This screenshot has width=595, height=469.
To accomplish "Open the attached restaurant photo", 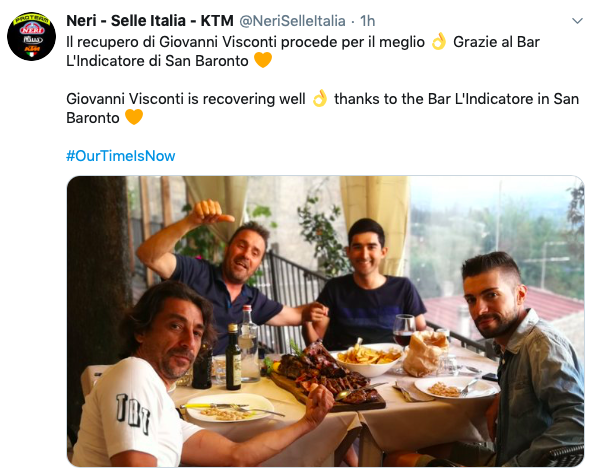I will (326, 321).
